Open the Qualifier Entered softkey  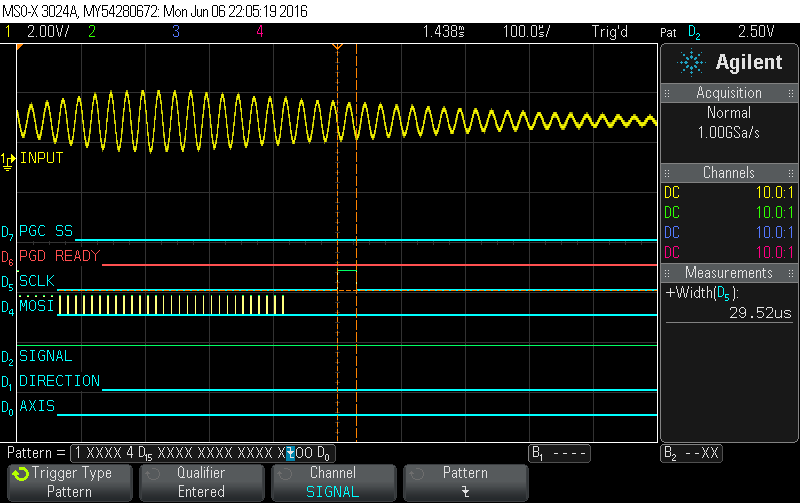pyautogui.click(x=201, y=482)
